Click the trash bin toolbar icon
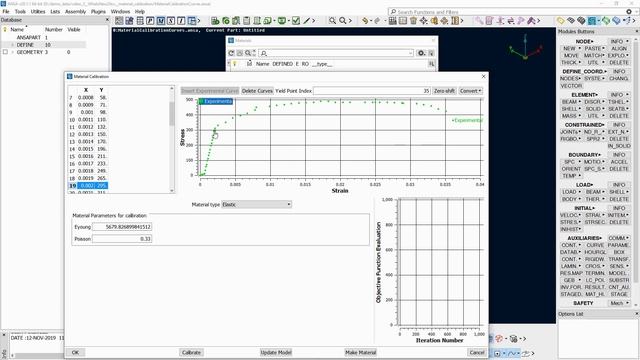This screenshot has width=640, height=360. pos(413,20)
